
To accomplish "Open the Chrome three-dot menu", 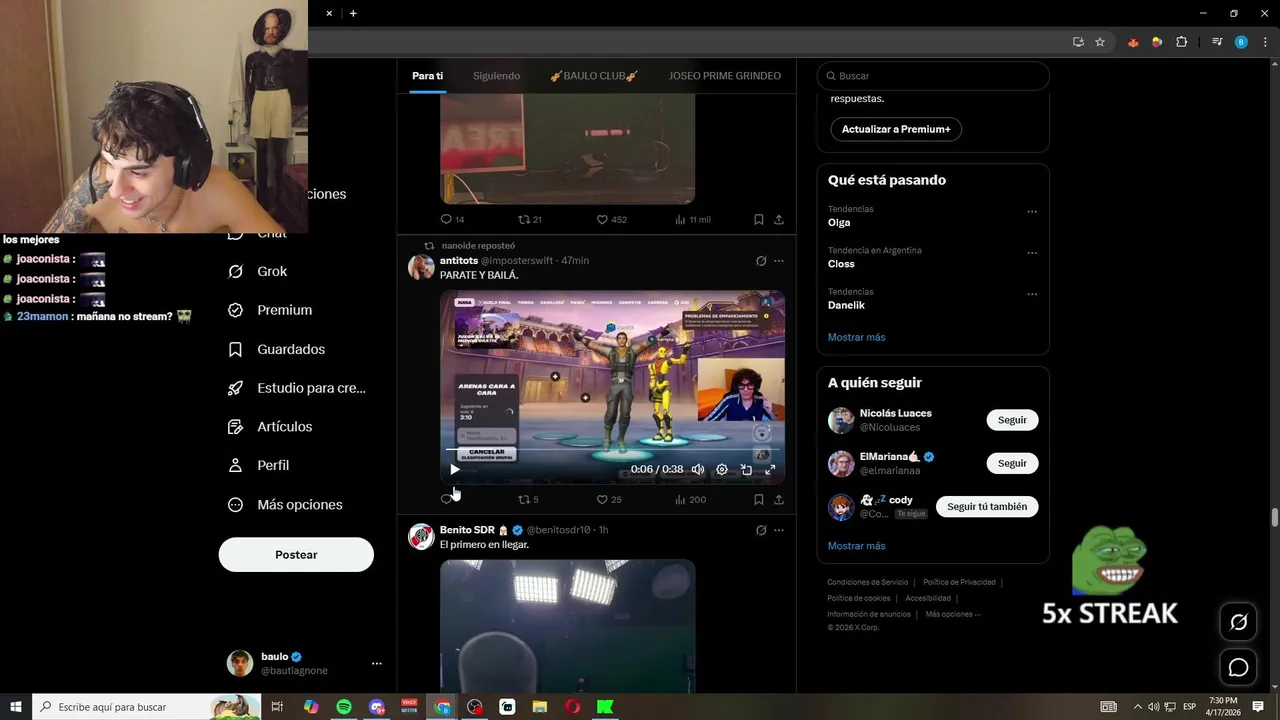I will point(1264,42).
